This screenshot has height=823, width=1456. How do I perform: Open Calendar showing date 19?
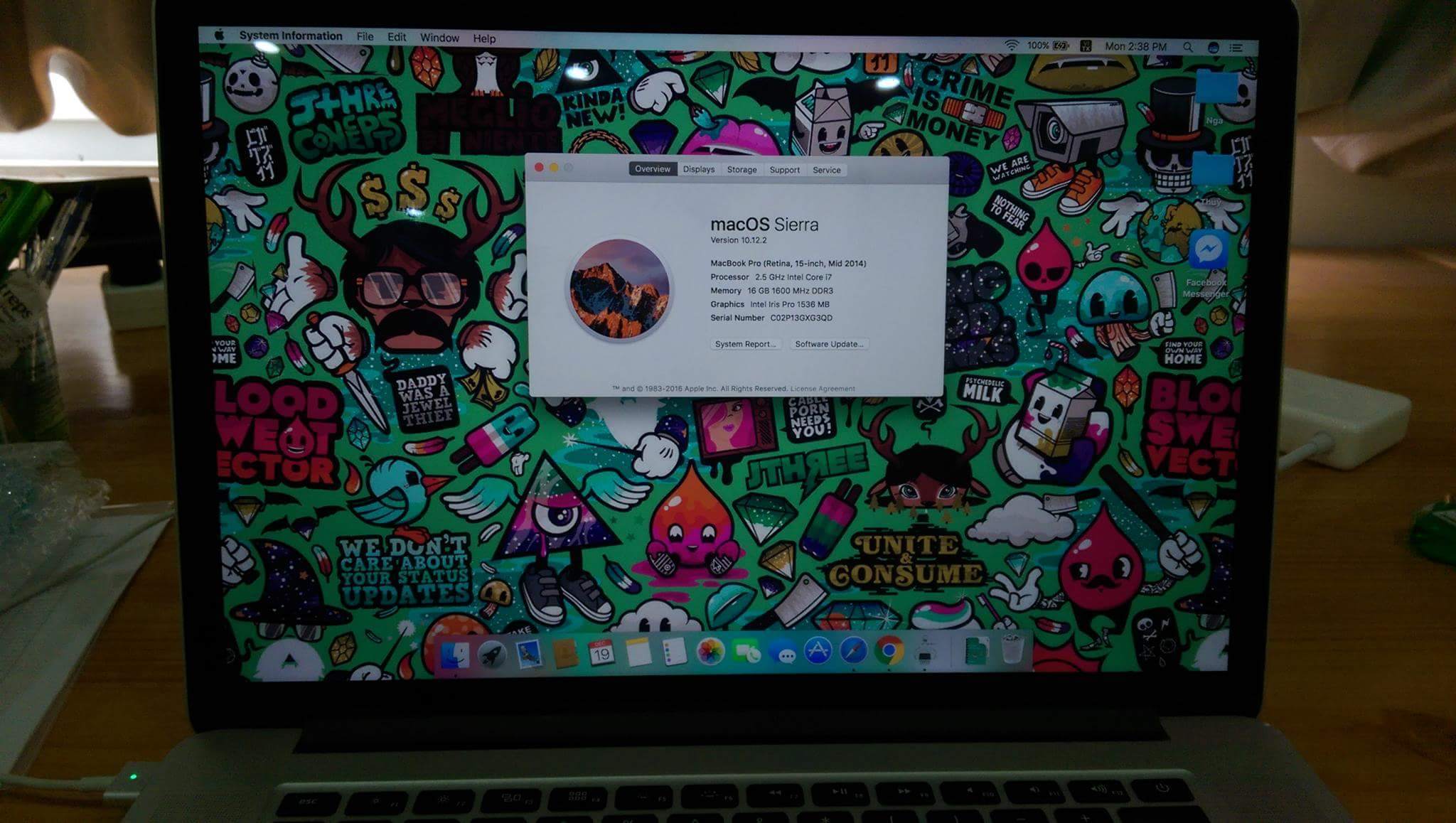(x=601, y=653)
